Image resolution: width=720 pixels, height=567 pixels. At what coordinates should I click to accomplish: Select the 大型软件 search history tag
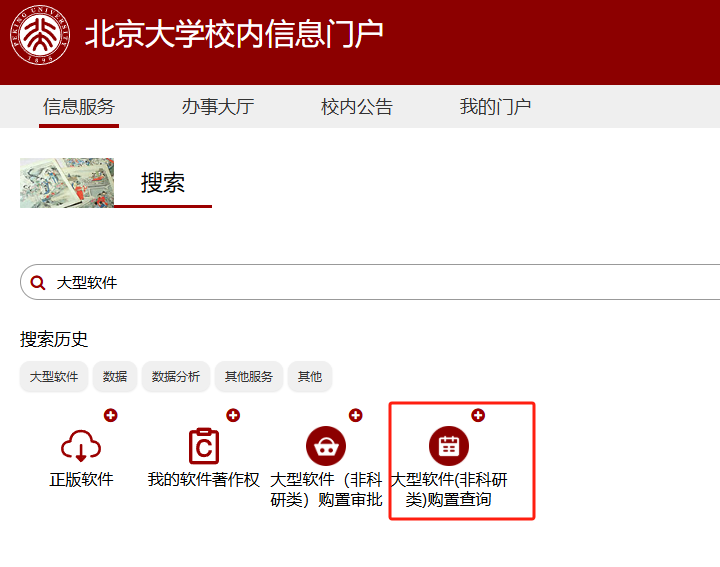point(54,376)
